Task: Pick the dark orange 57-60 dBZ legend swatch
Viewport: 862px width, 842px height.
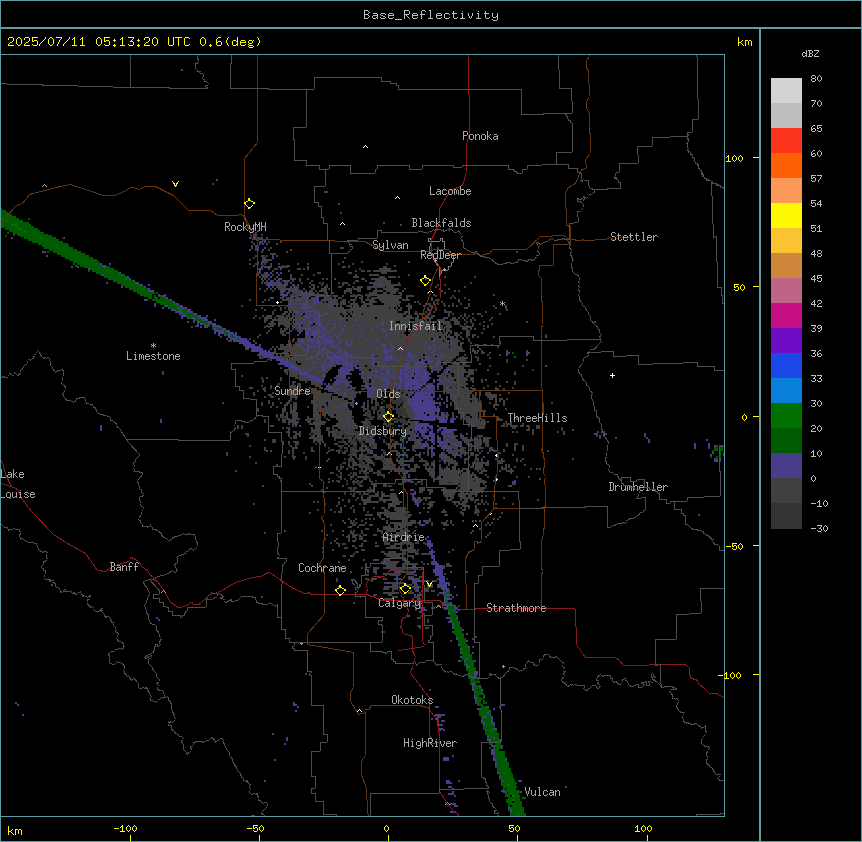Action: [786, 165]
